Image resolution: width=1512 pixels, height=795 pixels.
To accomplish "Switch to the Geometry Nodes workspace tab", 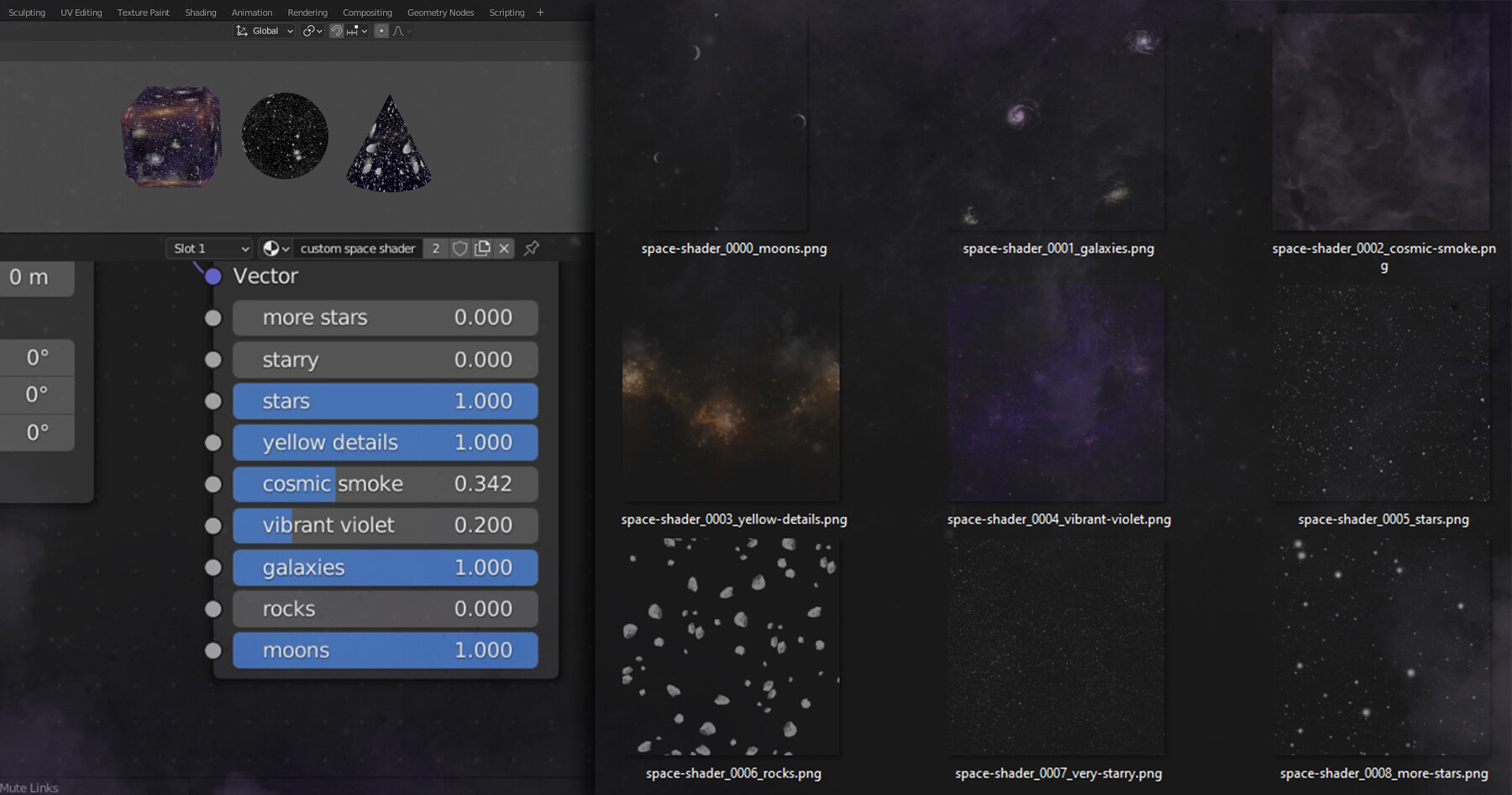I will [440, 12].
